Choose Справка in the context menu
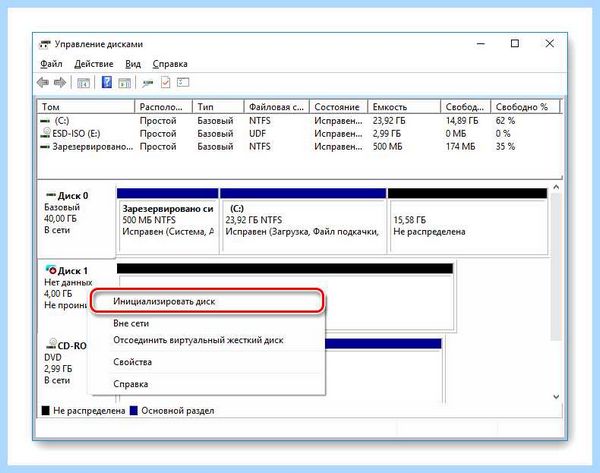 tap(207, 384)
